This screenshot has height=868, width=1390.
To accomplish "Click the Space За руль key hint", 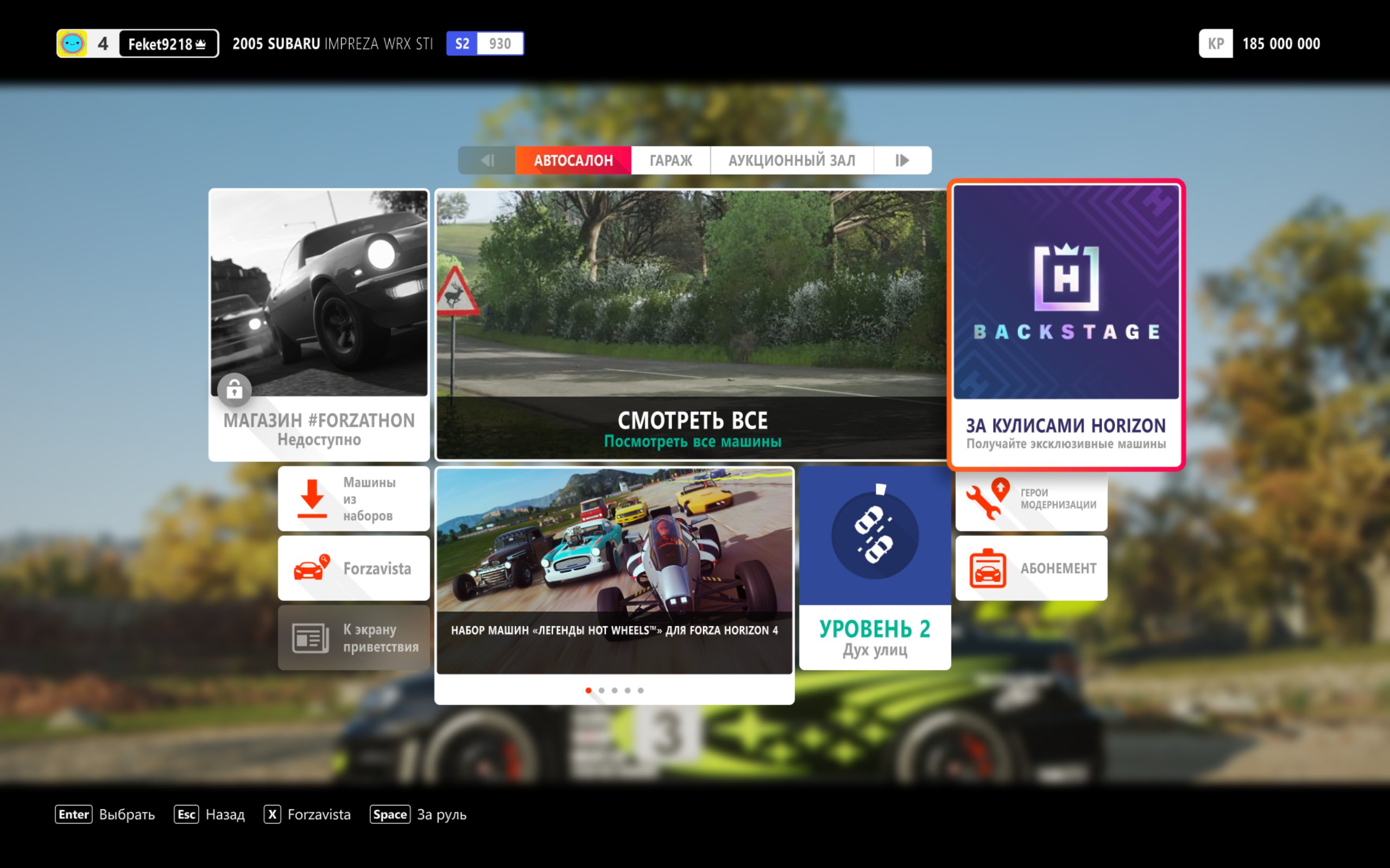I will [419, 814].
